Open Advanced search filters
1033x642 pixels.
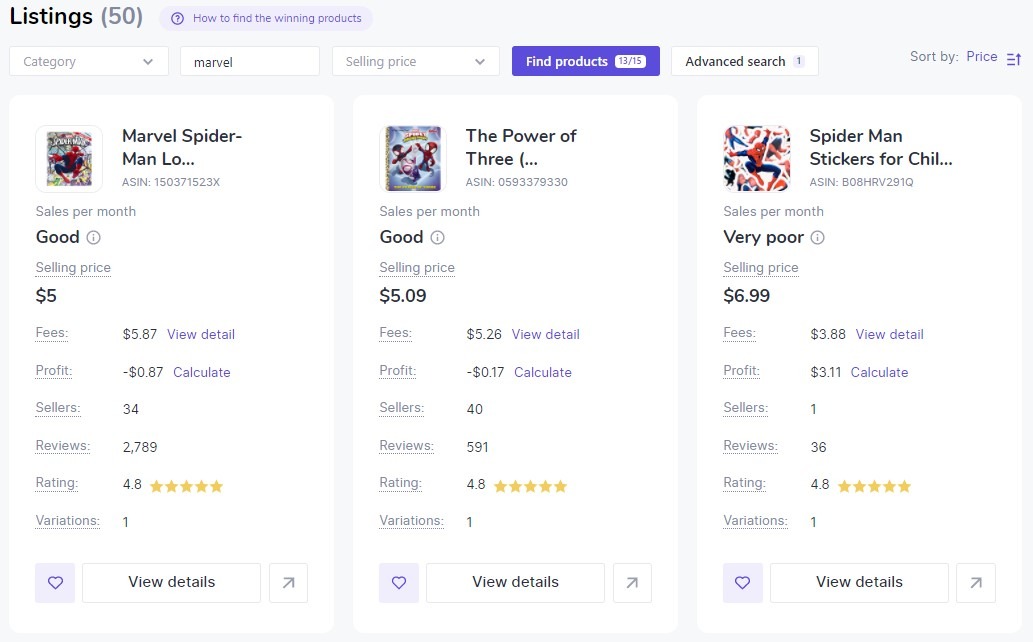pos(745,61)
